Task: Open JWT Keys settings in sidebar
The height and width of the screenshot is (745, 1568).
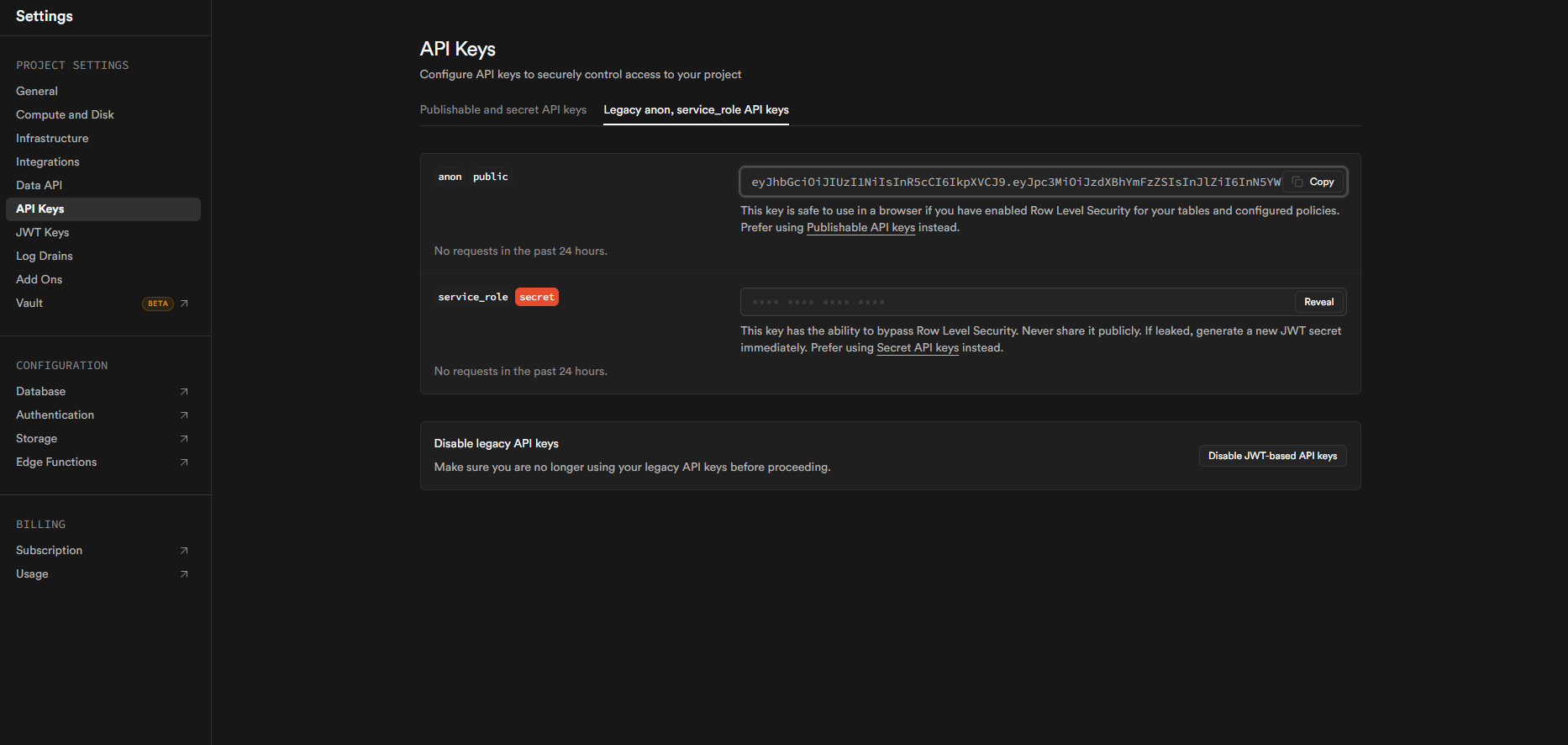Action: pos(43,232)
